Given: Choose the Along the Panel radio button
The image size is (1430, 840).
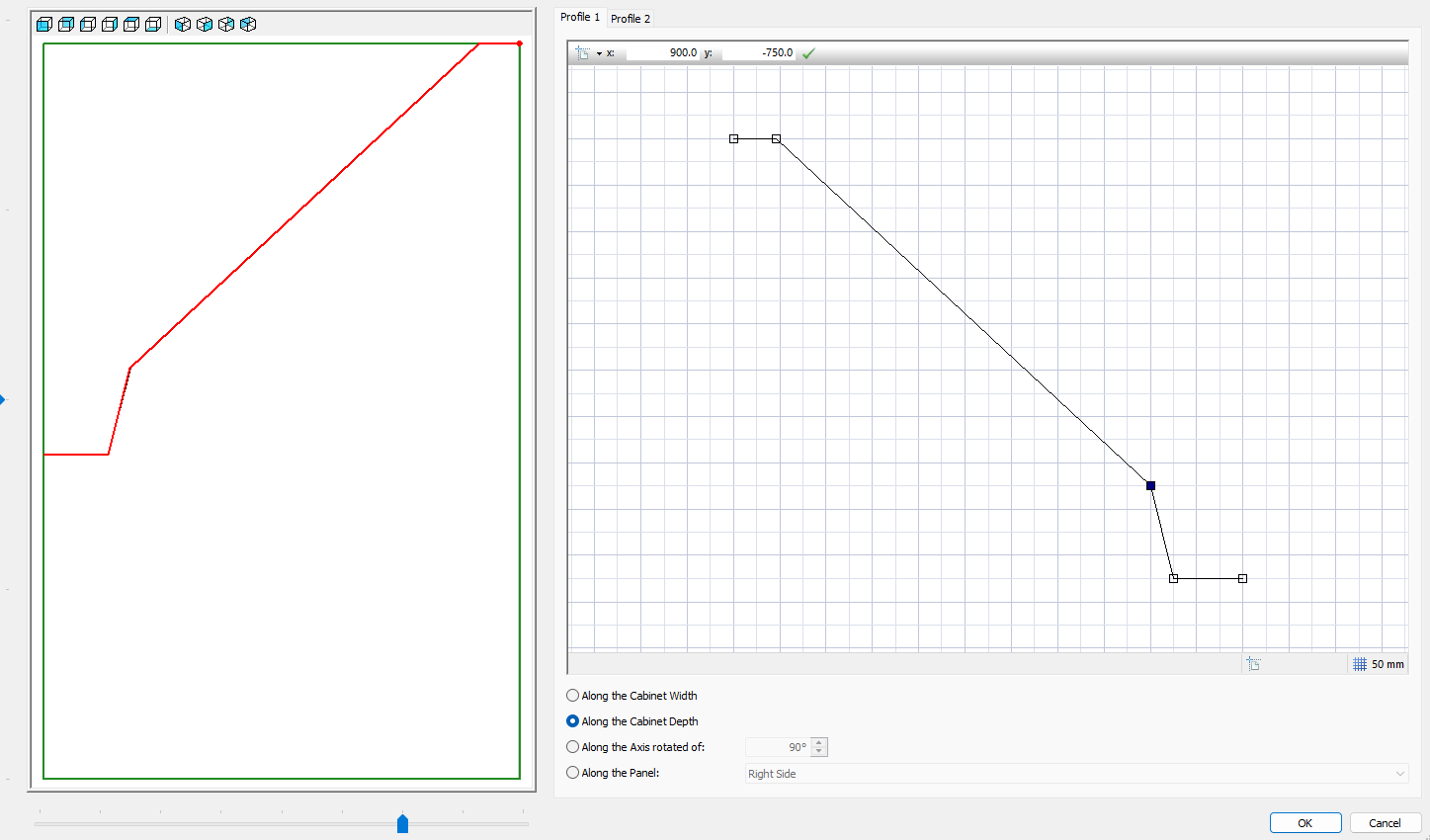Looking at the screenshot, I should click(573, 773).
